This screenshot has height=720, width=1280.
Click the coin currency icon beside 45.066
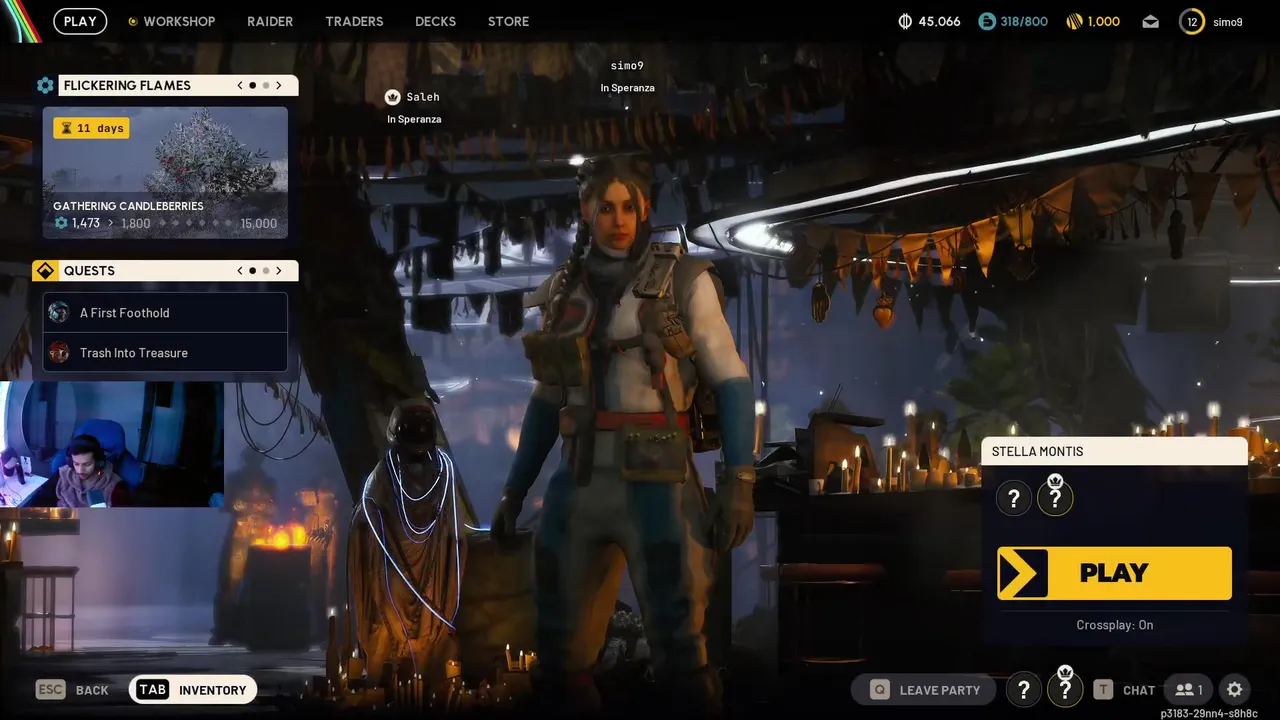coord(905,21)
